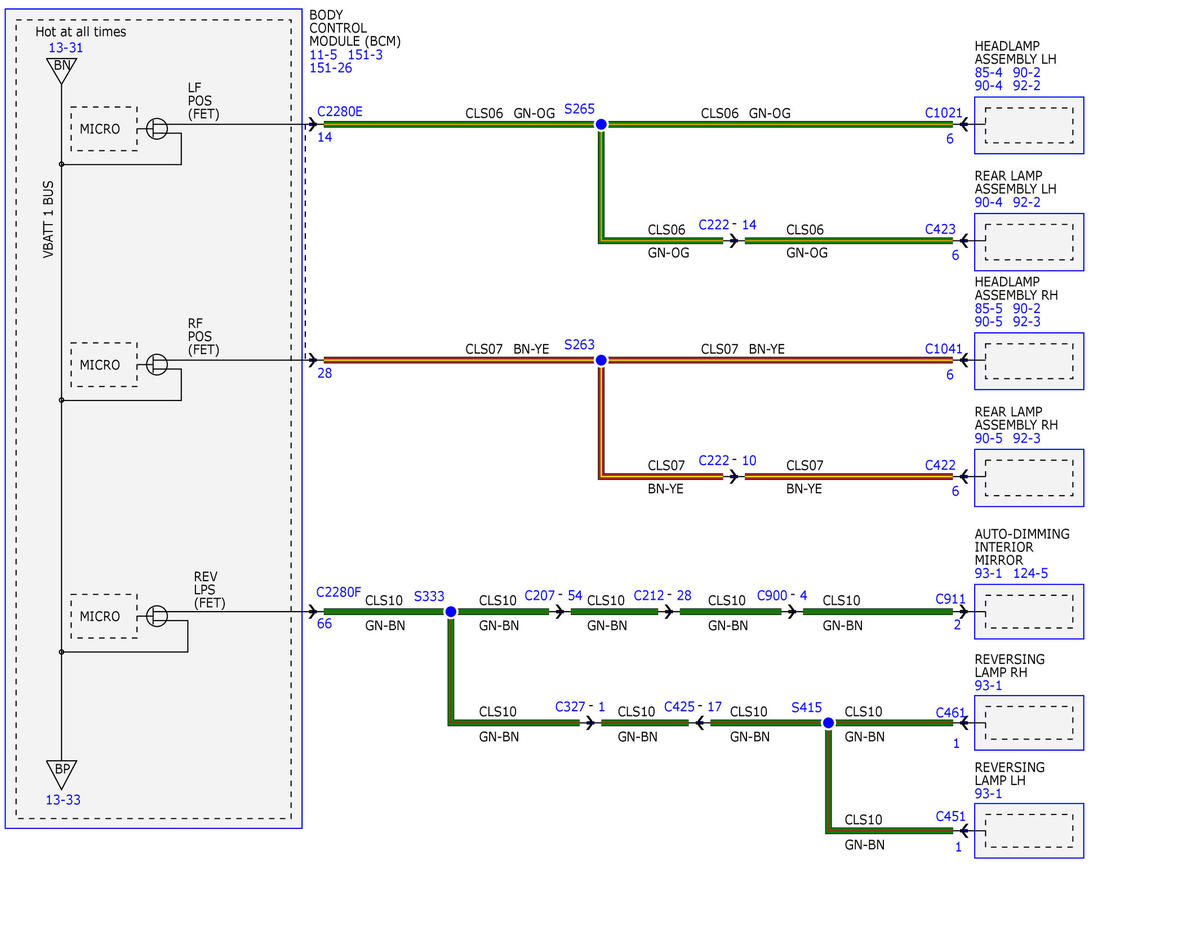Viewport: 1200px width, 927px height.
Task: Open BCM page reference 11-5
Action: (325, 55)
